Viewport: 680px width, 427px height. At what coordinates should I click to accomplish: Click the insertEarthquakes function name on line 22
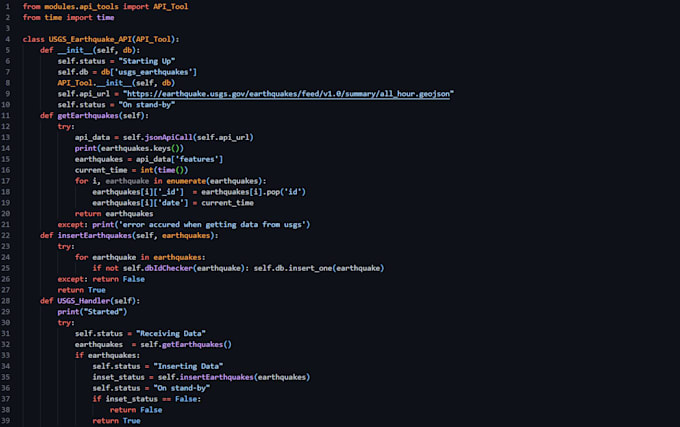(x=94, y=235)
